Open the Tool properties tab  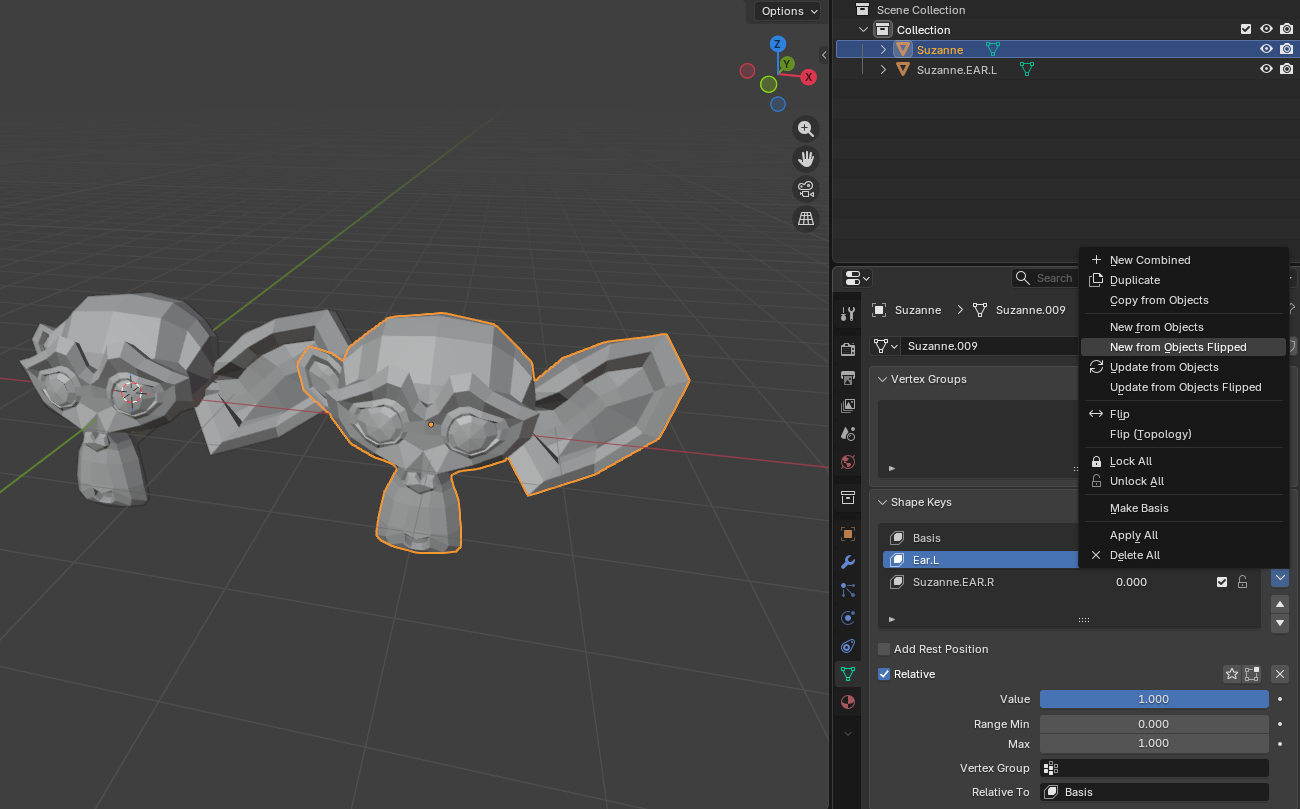coord(848,314)
